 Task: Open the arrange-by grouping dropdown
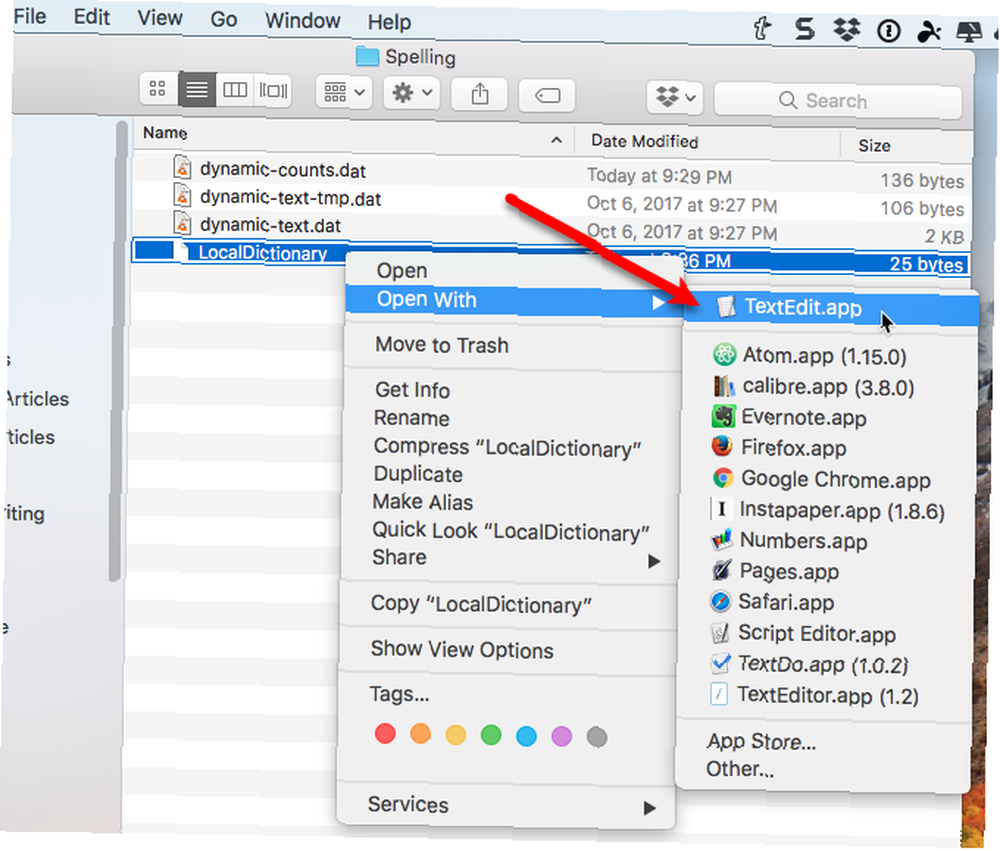coord(344,92)
